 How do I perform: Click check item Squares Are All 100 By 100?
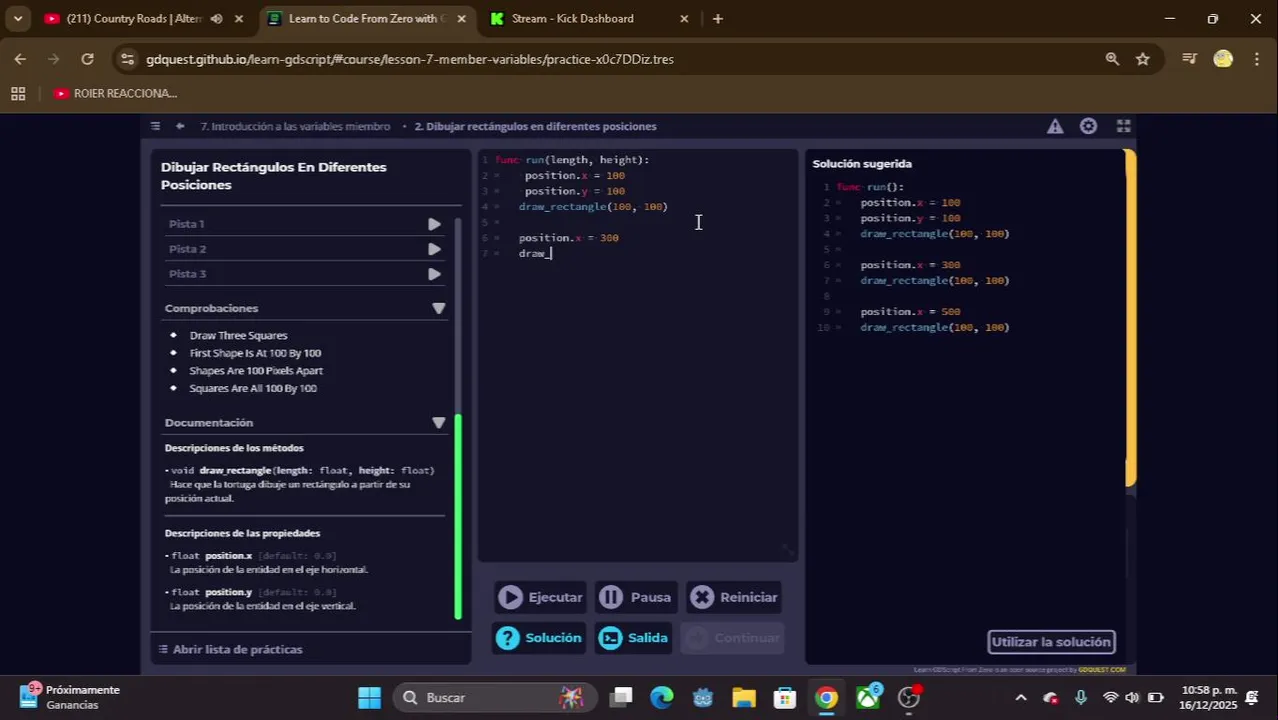click(x=253, y=388)
